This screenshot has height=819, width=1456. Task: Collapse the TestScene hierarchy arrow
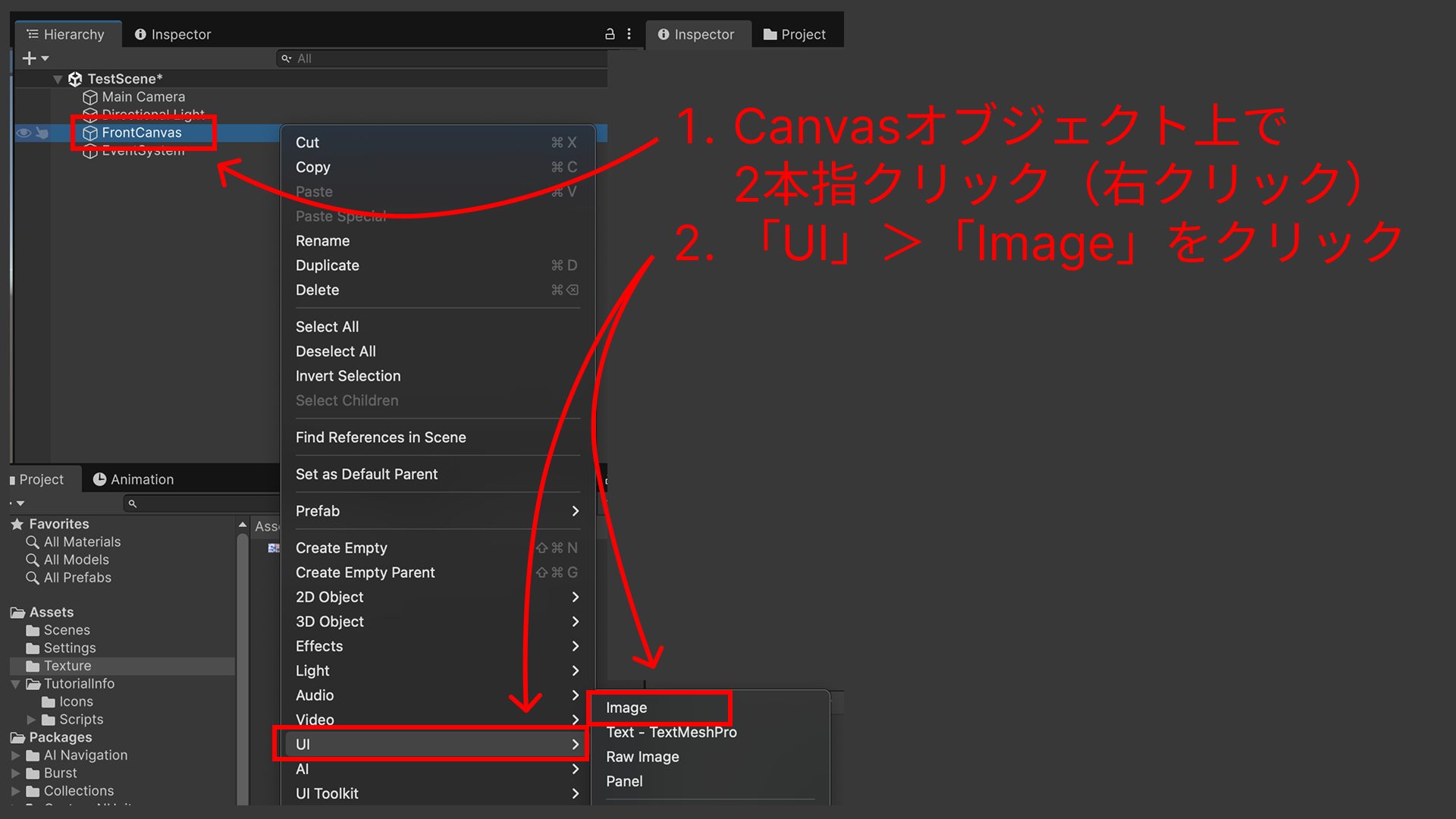[x=58, y=79]
